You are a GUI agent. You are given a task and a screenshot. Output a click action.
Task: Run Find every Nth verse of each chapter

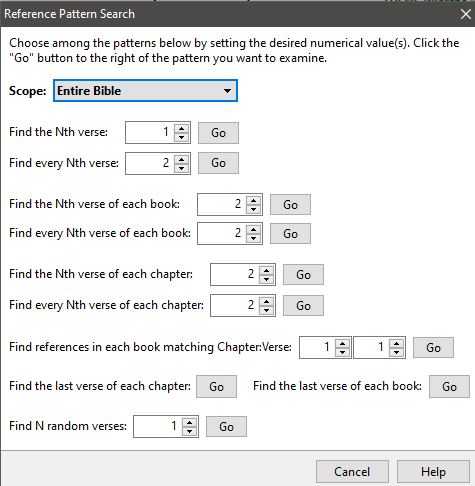pos(303,305)
